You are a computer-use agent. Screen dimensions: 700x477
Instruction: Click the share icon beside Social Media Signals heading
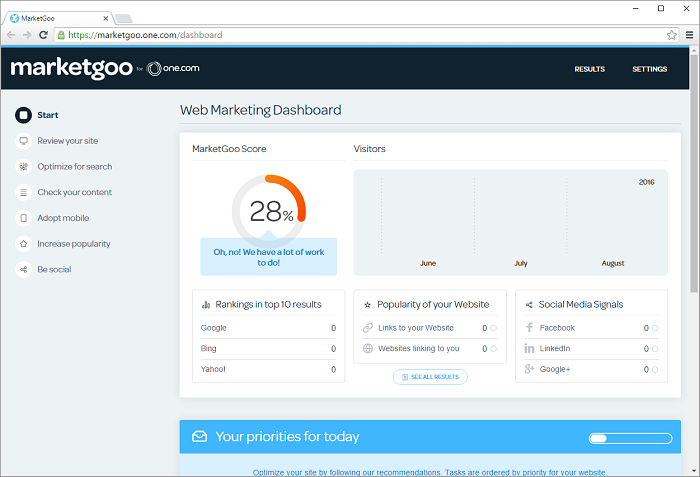click(x=529, y=305)
